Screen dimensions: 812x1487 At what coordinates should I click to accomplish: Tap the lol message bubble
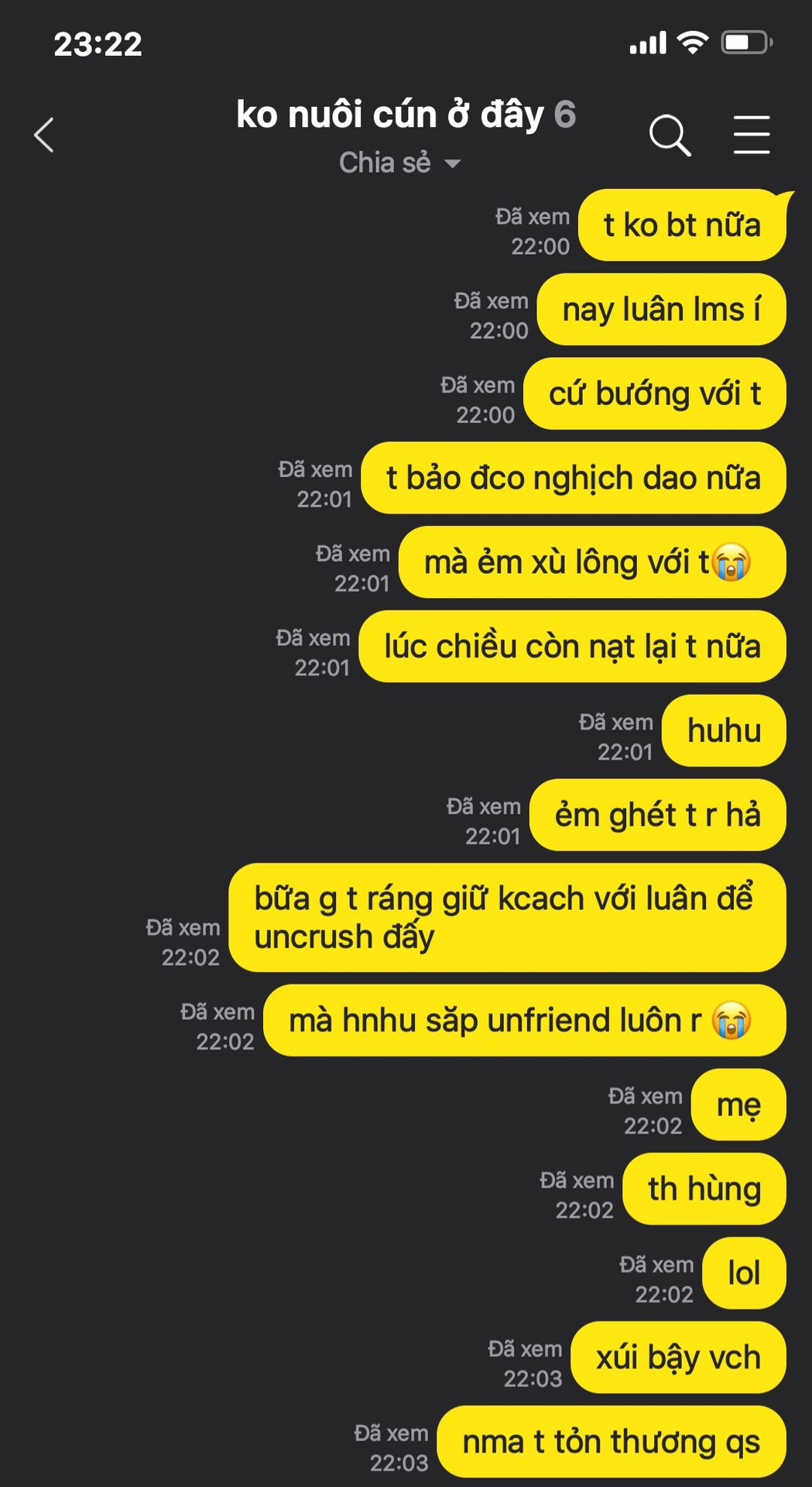tap(744, 1273)
